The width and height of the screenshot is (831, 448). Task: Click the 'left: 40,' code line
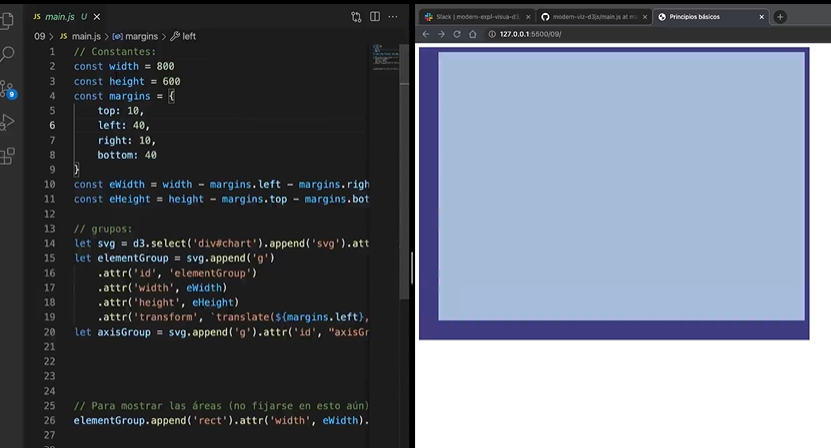coord(124,125)
